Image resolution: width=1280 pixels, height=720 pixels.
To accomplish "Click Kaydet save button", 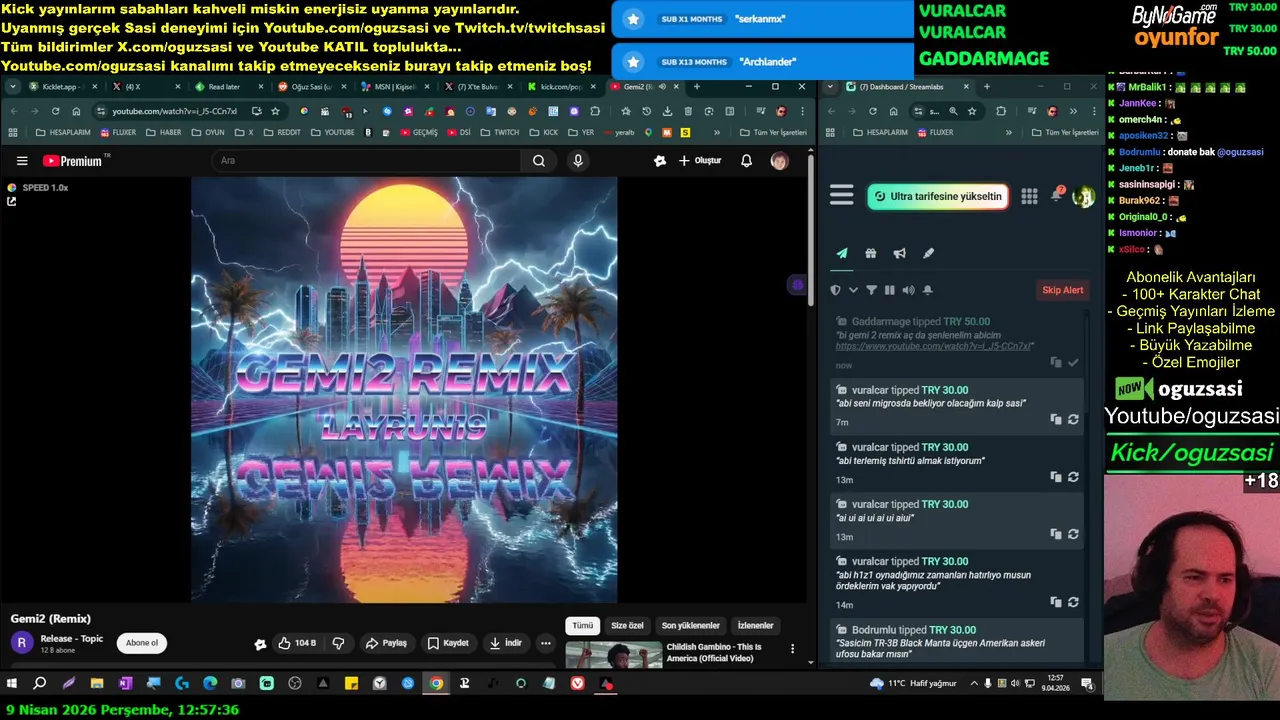I will pos(448,643).
